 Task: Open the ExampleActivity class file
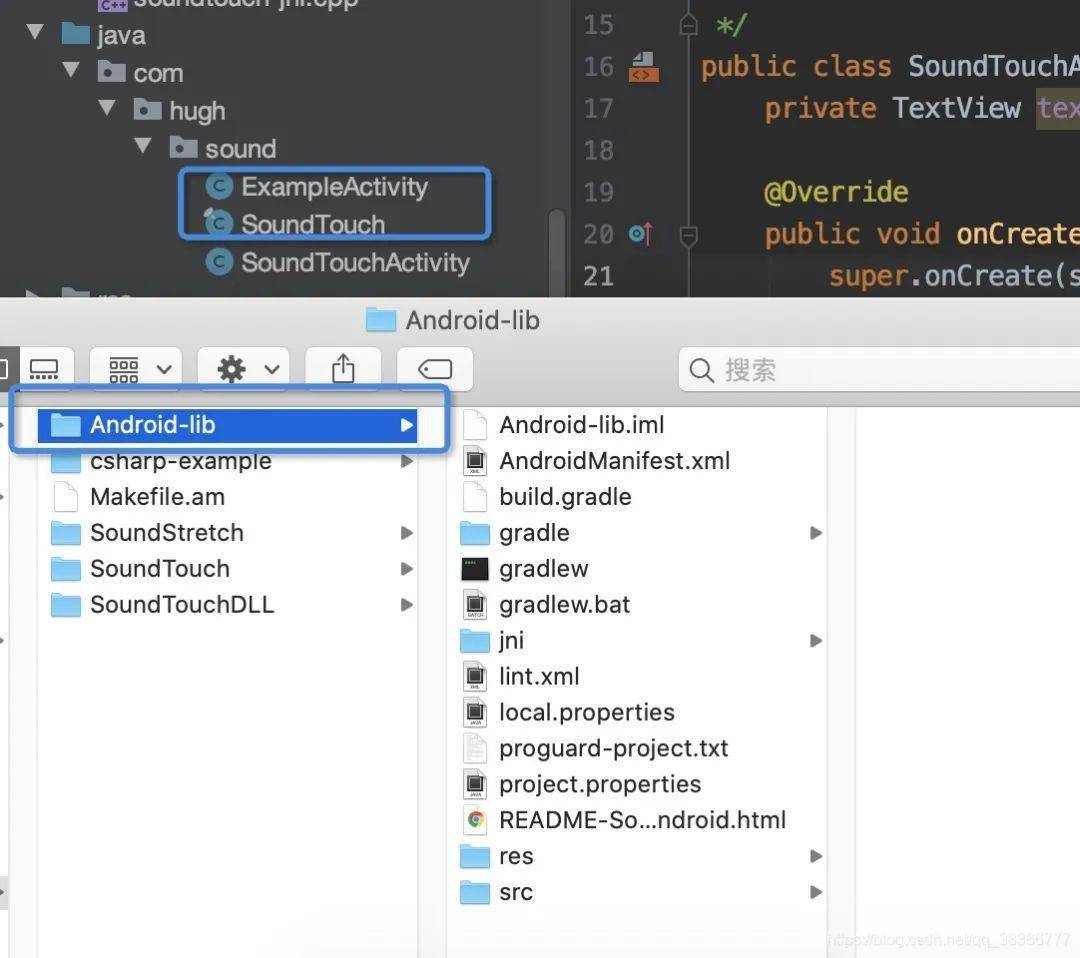(x=334, y=187)
